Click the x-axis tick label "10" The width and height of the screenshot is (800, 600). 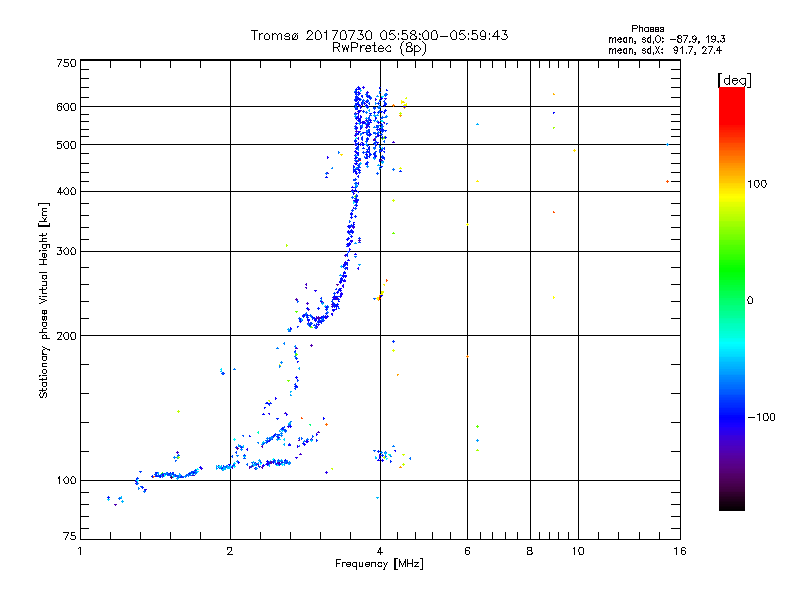click(x=578, y=551)
